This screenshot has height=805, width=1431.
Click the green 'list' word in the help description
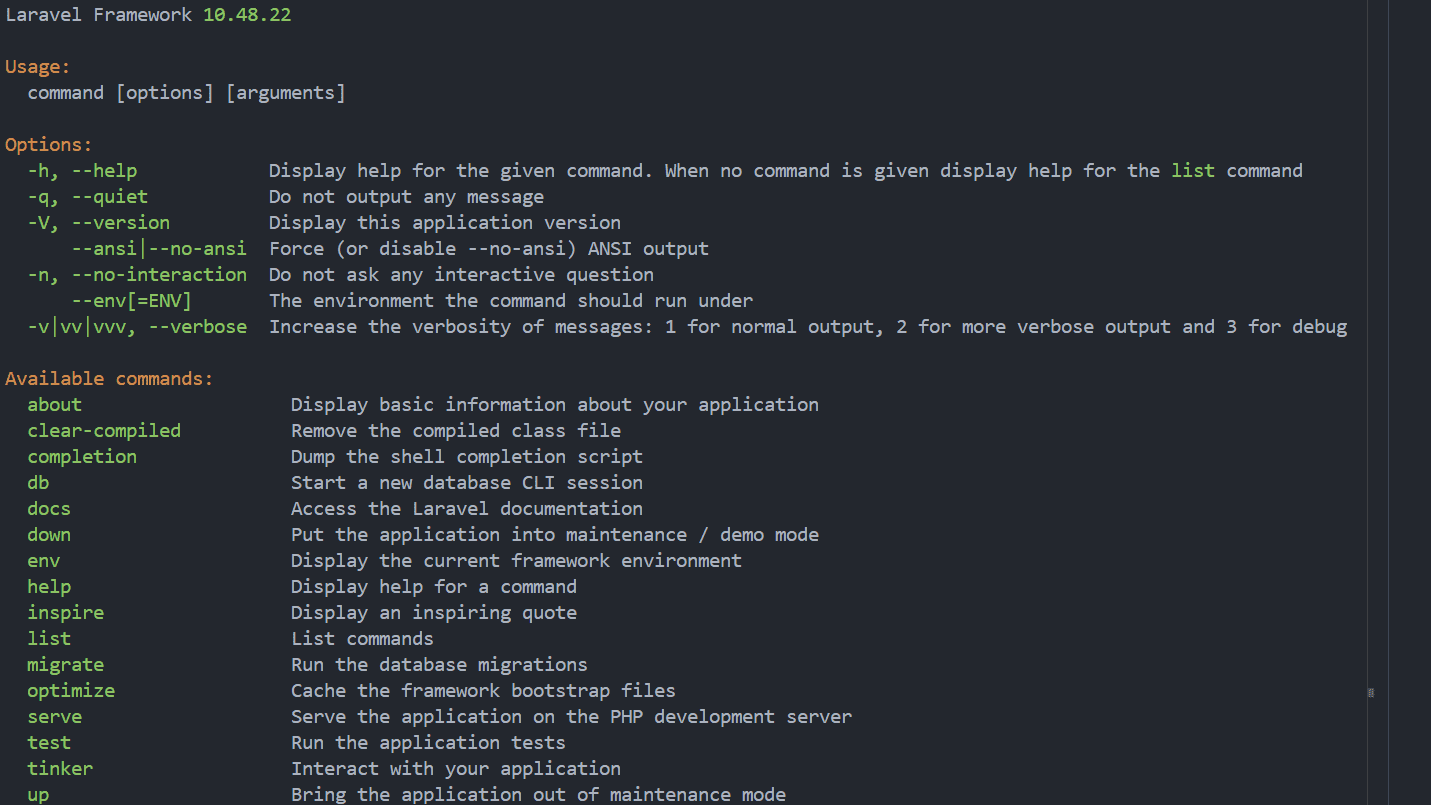click(x=1193, y=171)
